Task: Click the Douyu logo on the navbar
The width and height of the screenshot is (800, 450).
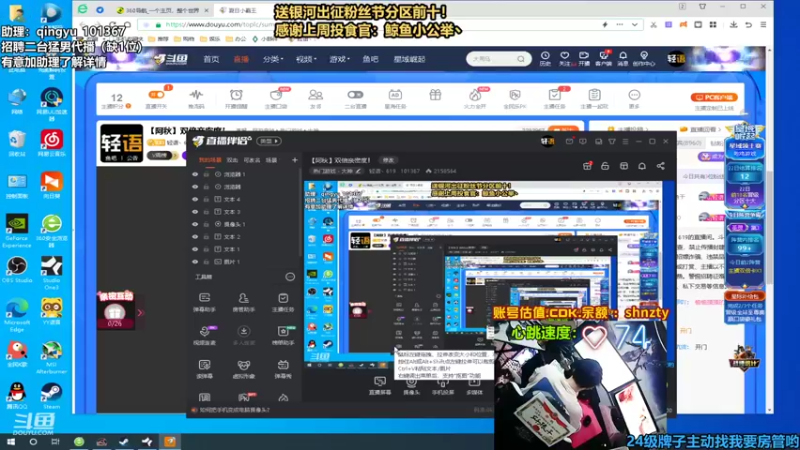Action: (170, 59)
